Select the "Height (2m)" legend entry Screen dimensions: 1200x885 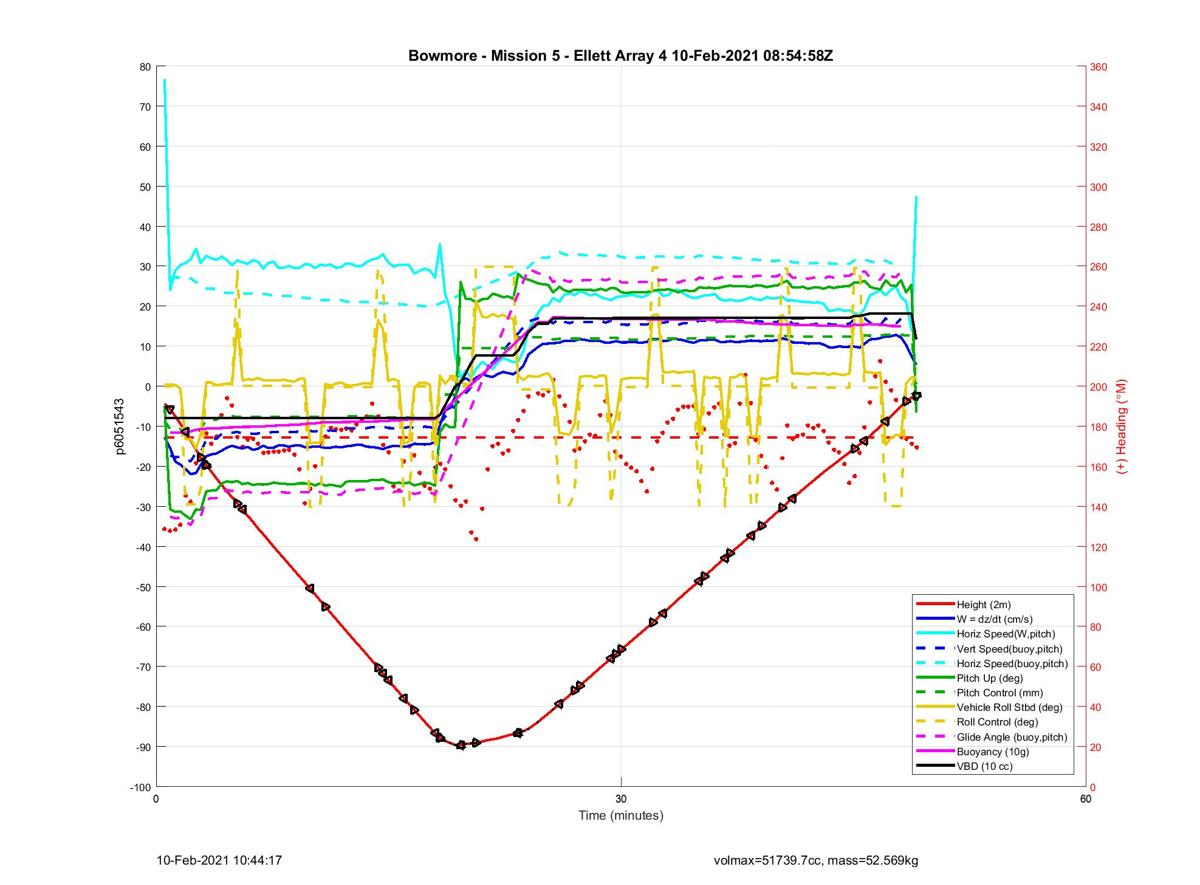(x=986, y=604)
